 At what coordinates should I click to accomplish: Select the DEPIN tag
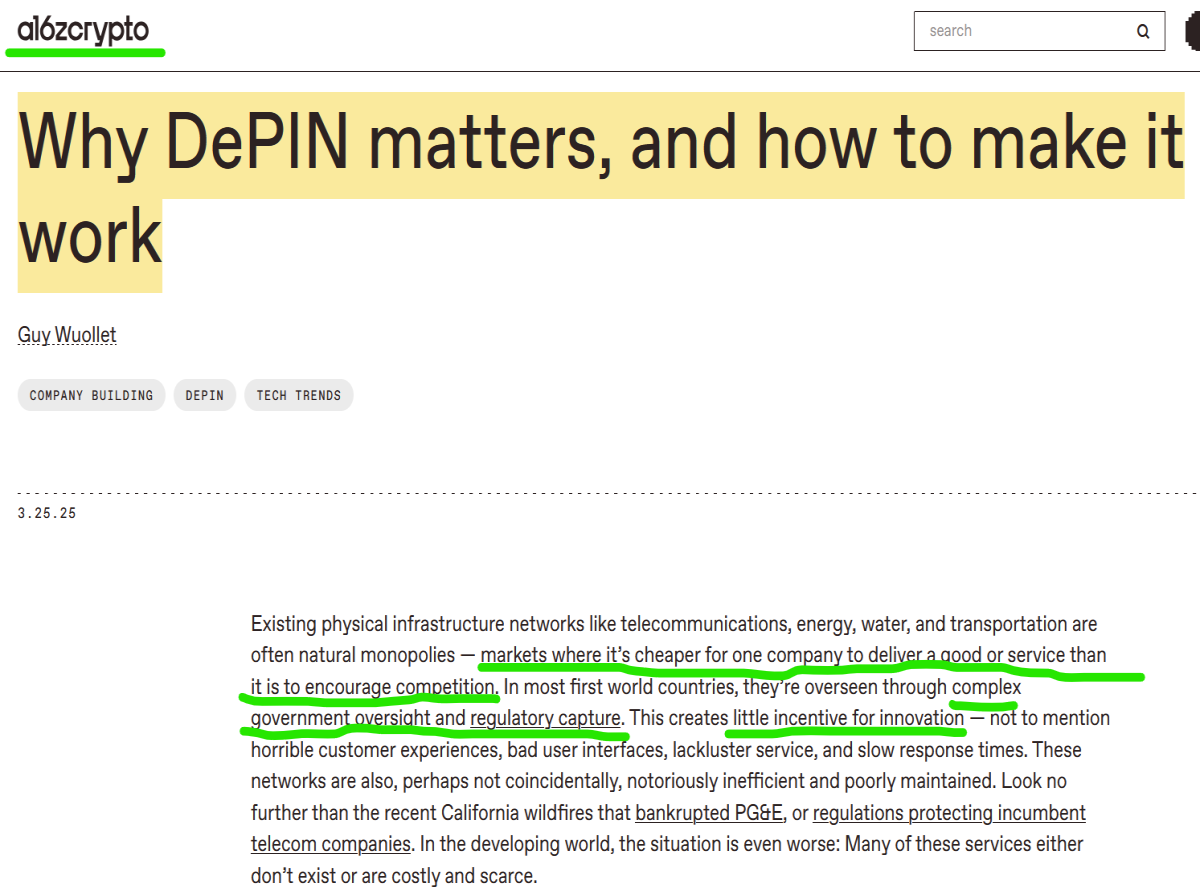tap(205, 395)
